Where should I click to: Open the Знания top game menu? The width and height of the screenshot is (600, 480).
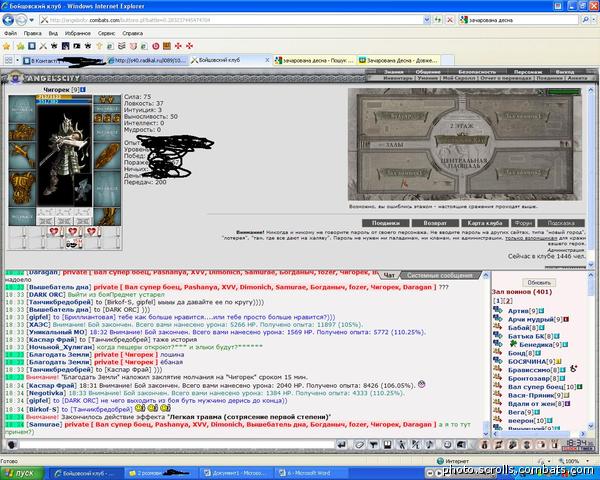(x=393, y=72)
